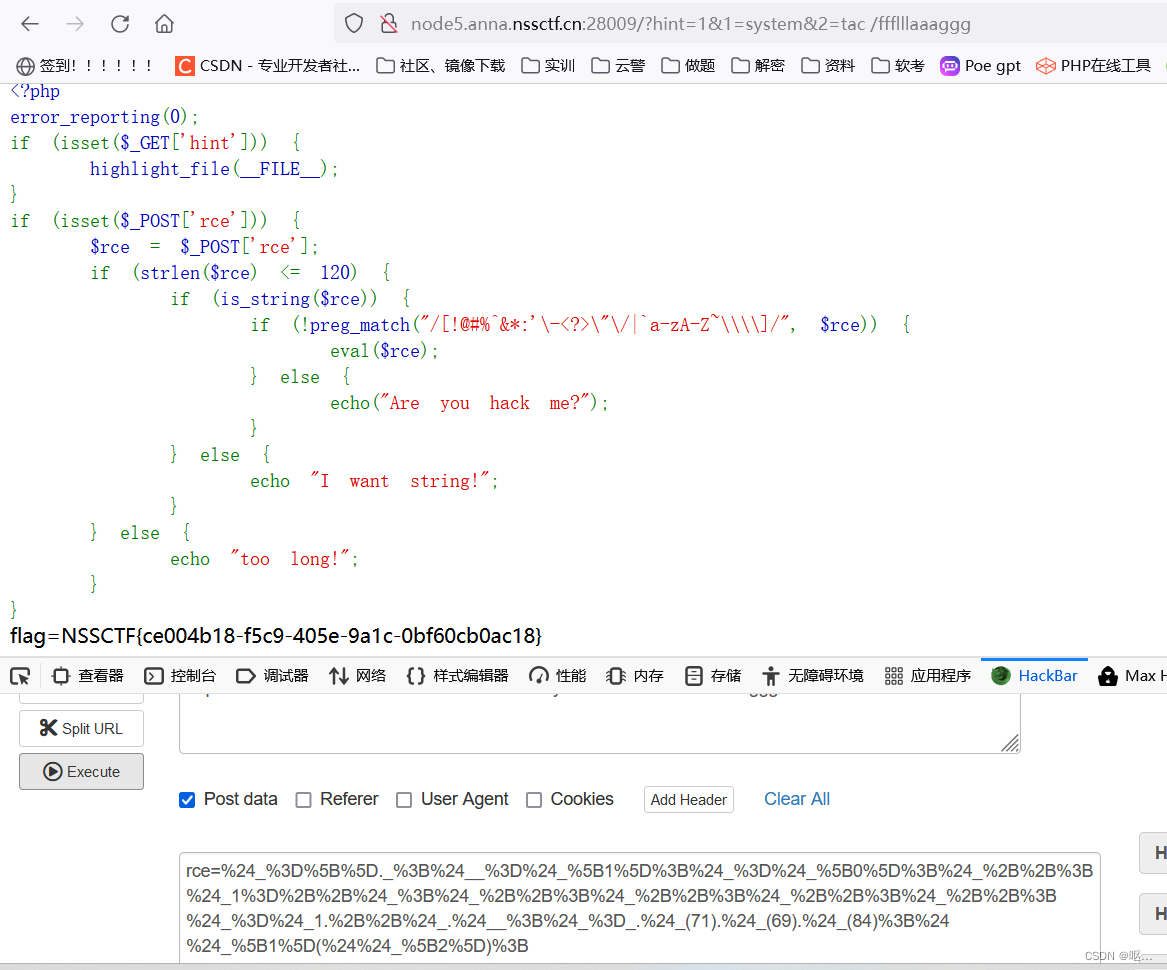Switch to the 内存 memory tab
This screenshot has height=970, width=1167.
(635, 676)
